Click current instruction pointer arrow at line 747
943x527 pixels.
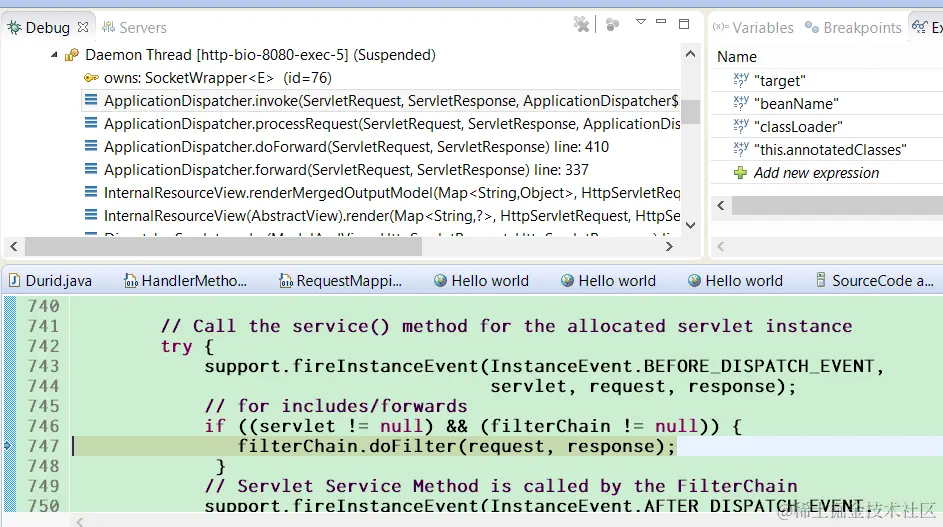pyautogui.click(x=7, y=446)
